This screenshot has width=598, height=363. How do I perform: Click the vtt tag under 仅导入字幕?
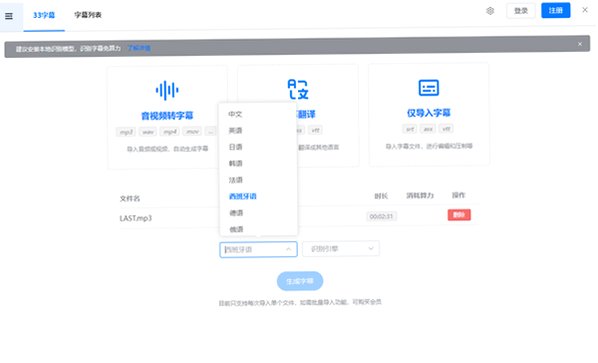point(446,129)
